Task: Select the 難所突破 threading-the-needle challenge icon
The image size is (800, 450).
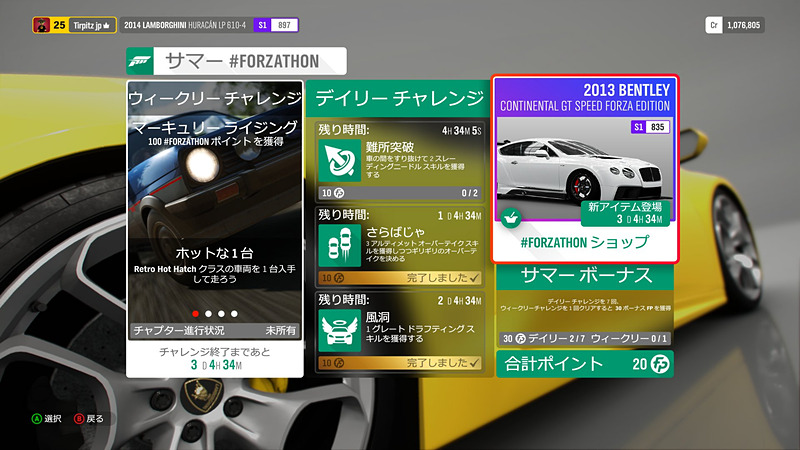Action: click(339, 161)
